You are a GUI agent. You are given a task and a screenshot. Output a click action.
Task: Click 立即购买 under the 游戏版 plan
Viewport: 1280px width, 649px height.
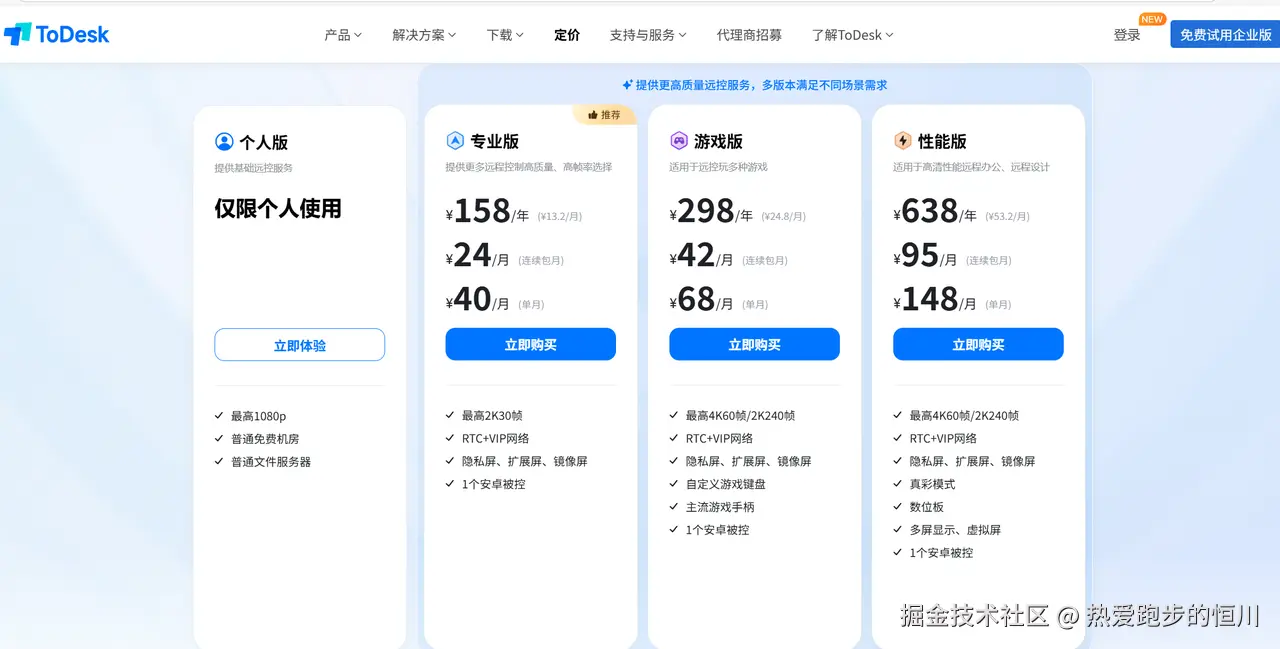pyautogui.click(x=754, y=344)
